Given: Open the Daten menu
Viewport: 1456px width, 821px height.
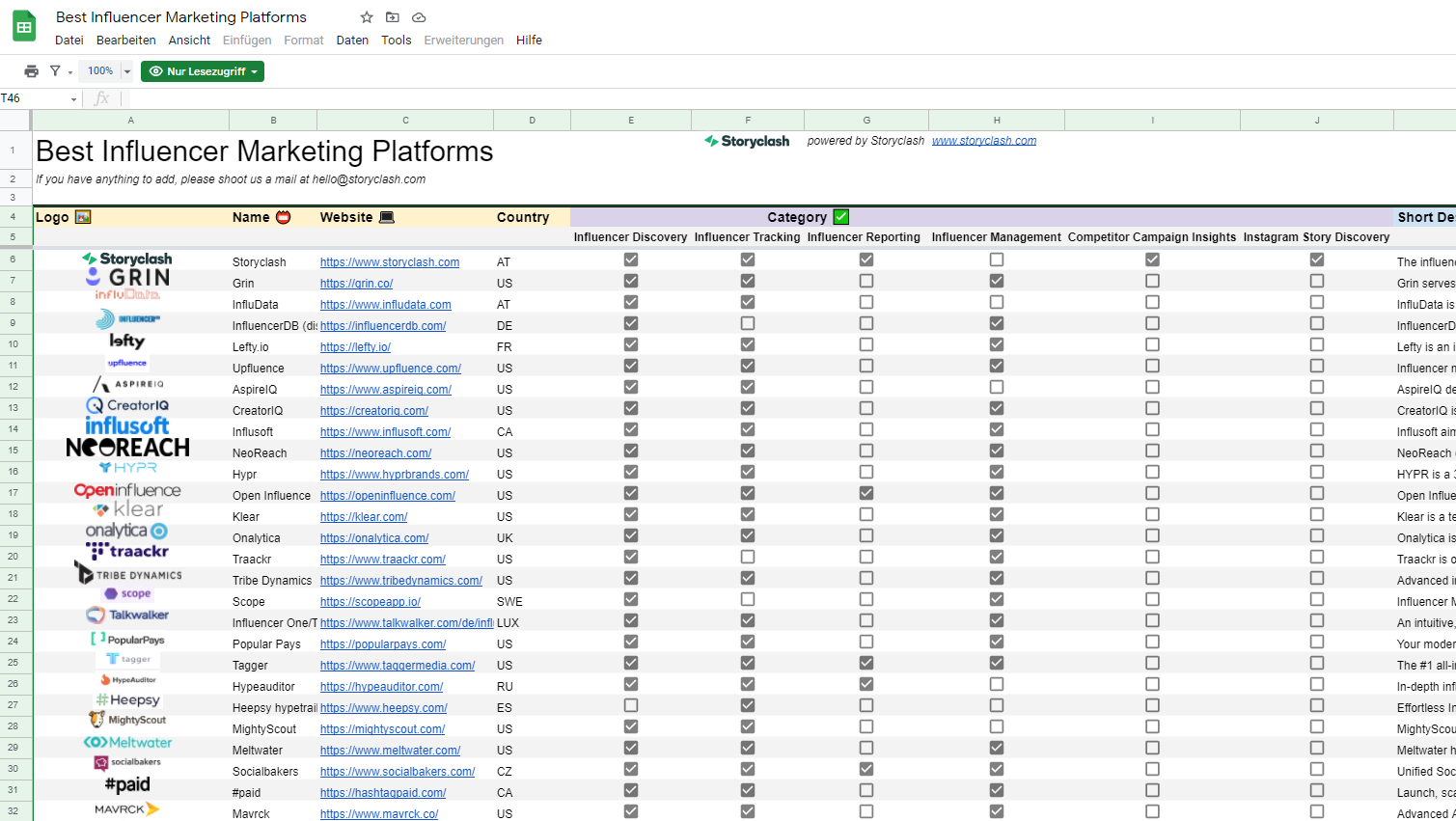Looking at the screenshot, I should point(352,41).
